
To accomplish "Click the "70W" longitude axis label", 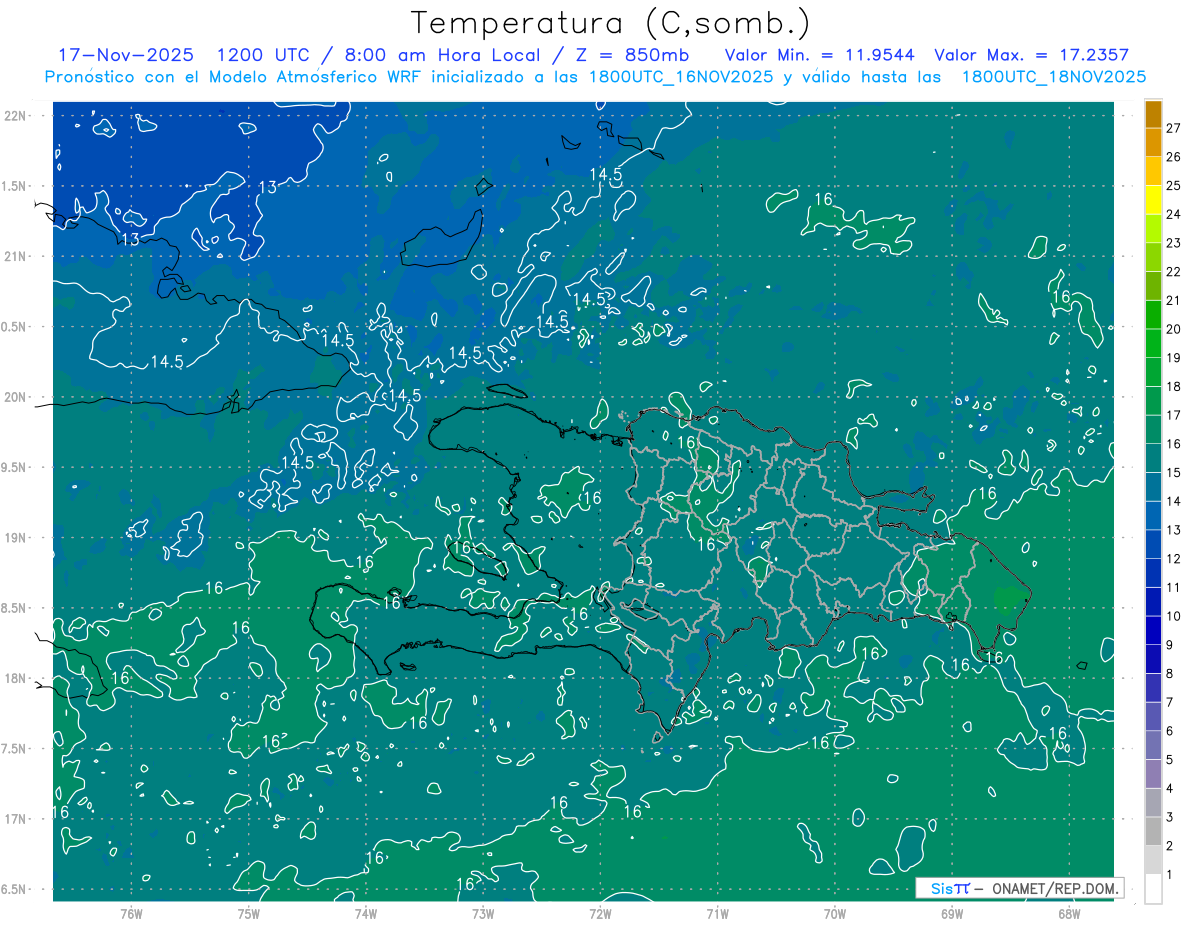I will 835,914.
